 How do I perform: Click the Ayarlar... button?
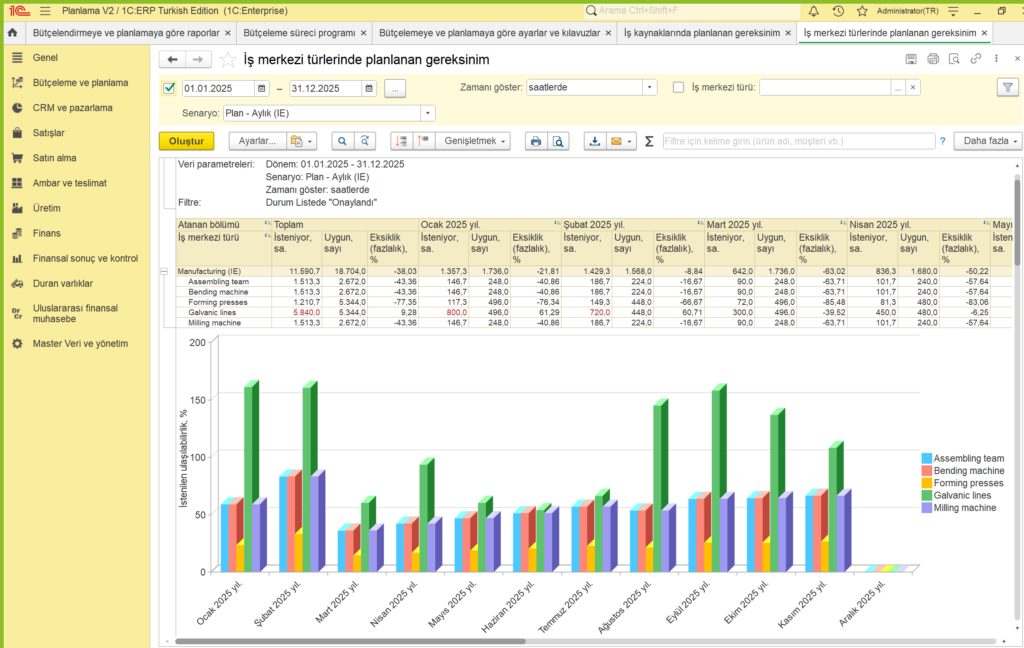pos(256,141)
